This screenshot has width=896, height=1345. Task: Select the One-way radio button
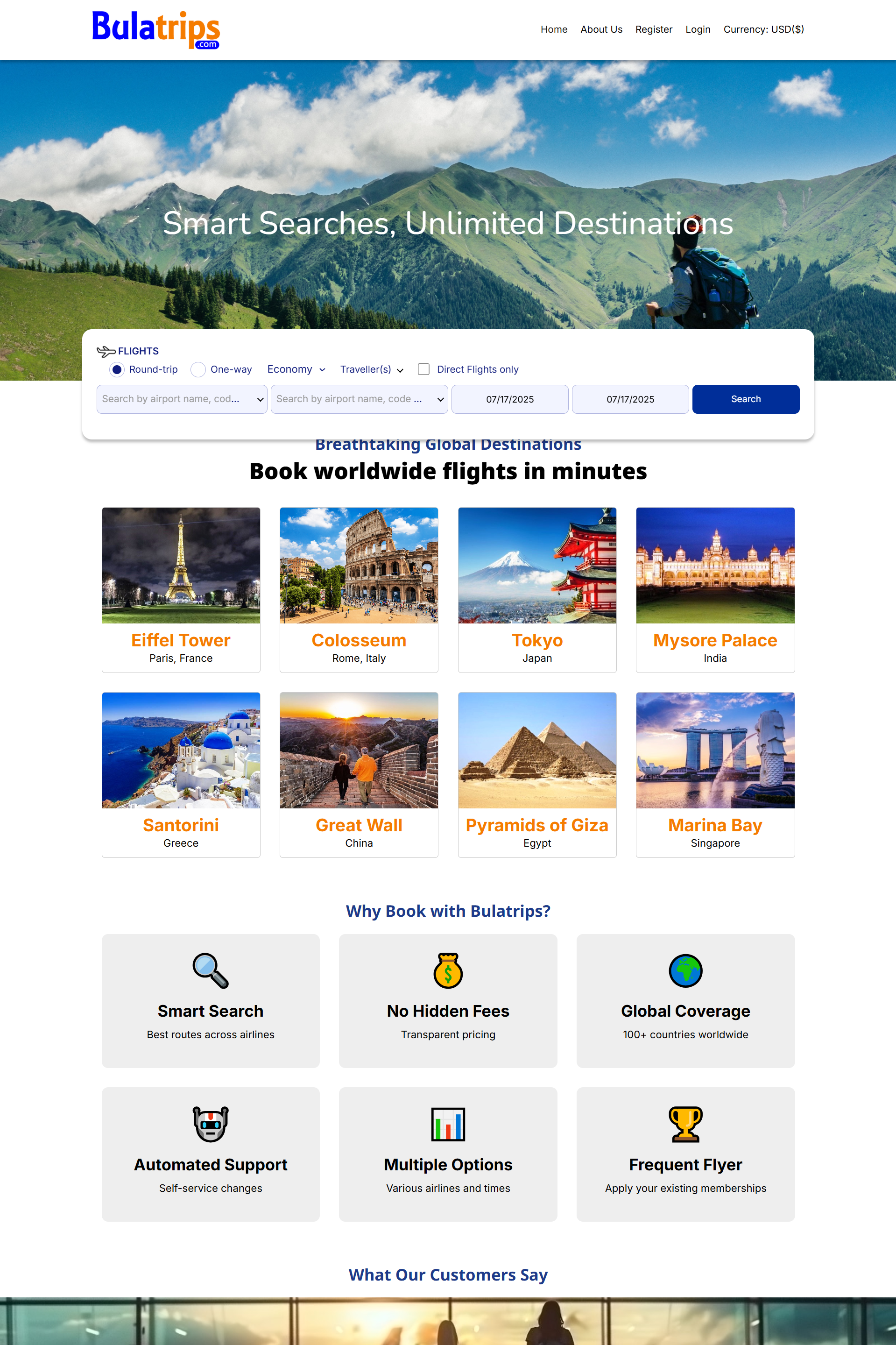198,369
